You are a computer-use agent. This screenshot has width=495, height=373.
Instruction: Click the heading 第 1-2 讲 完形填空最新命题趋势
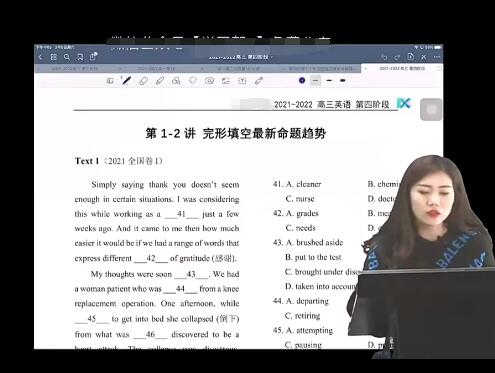tap(236, 134)
